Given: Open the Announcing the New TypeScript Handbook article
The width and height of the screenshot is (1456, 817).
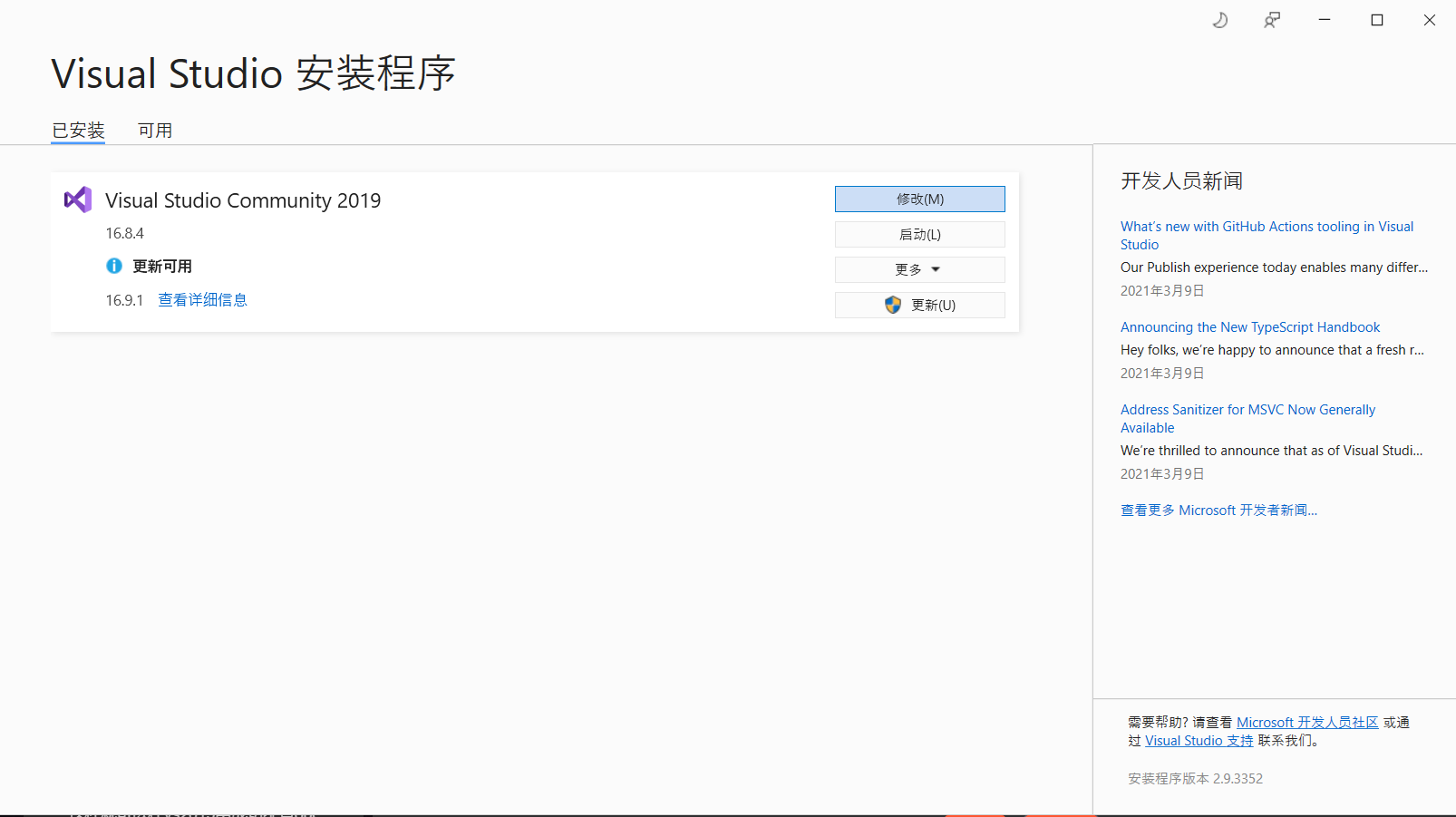Looking at the screenshot, I should (1249, 326).
